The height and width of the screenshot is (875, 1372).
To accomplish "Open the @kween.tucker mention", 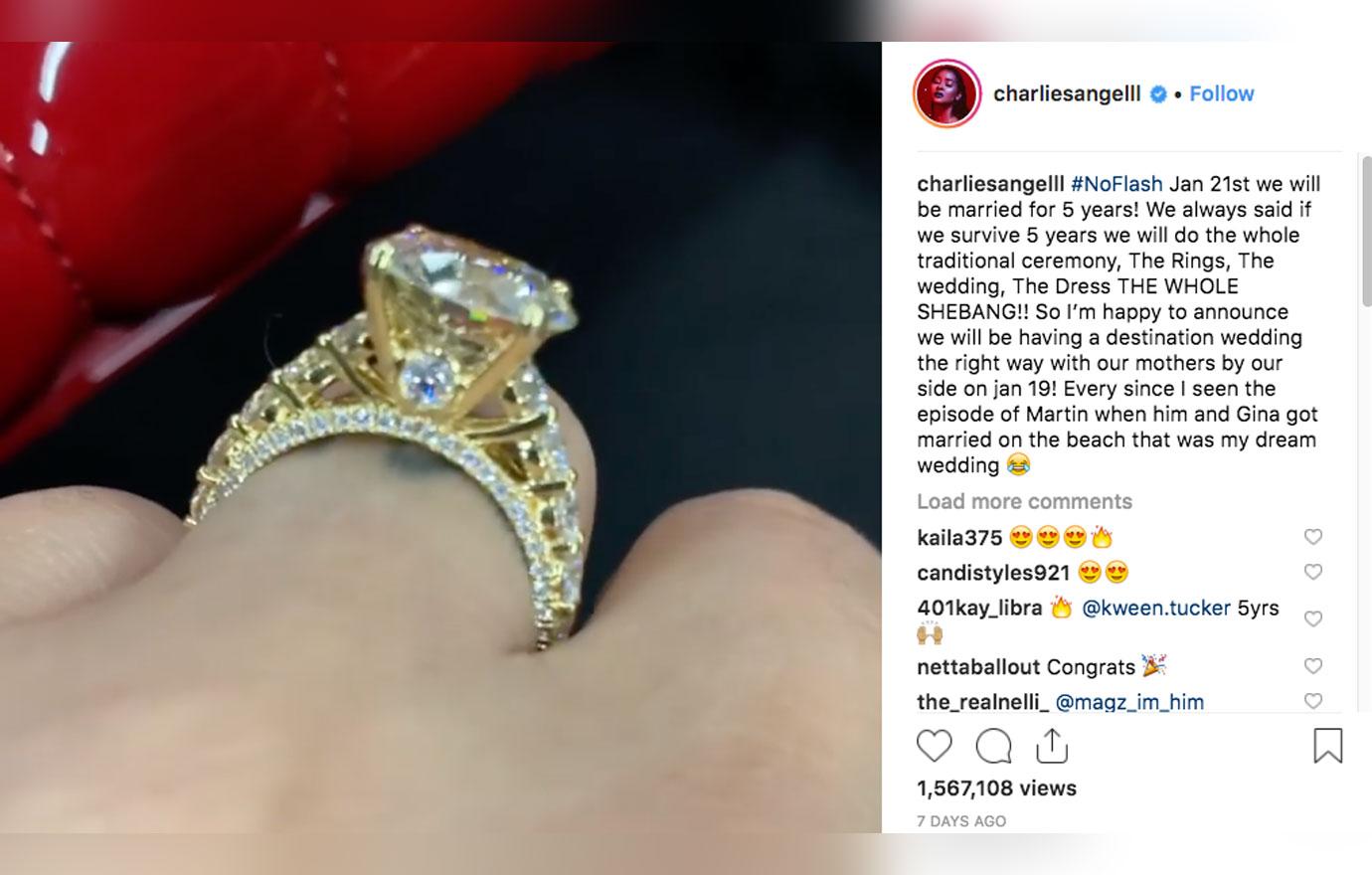I will point(1156,608).
